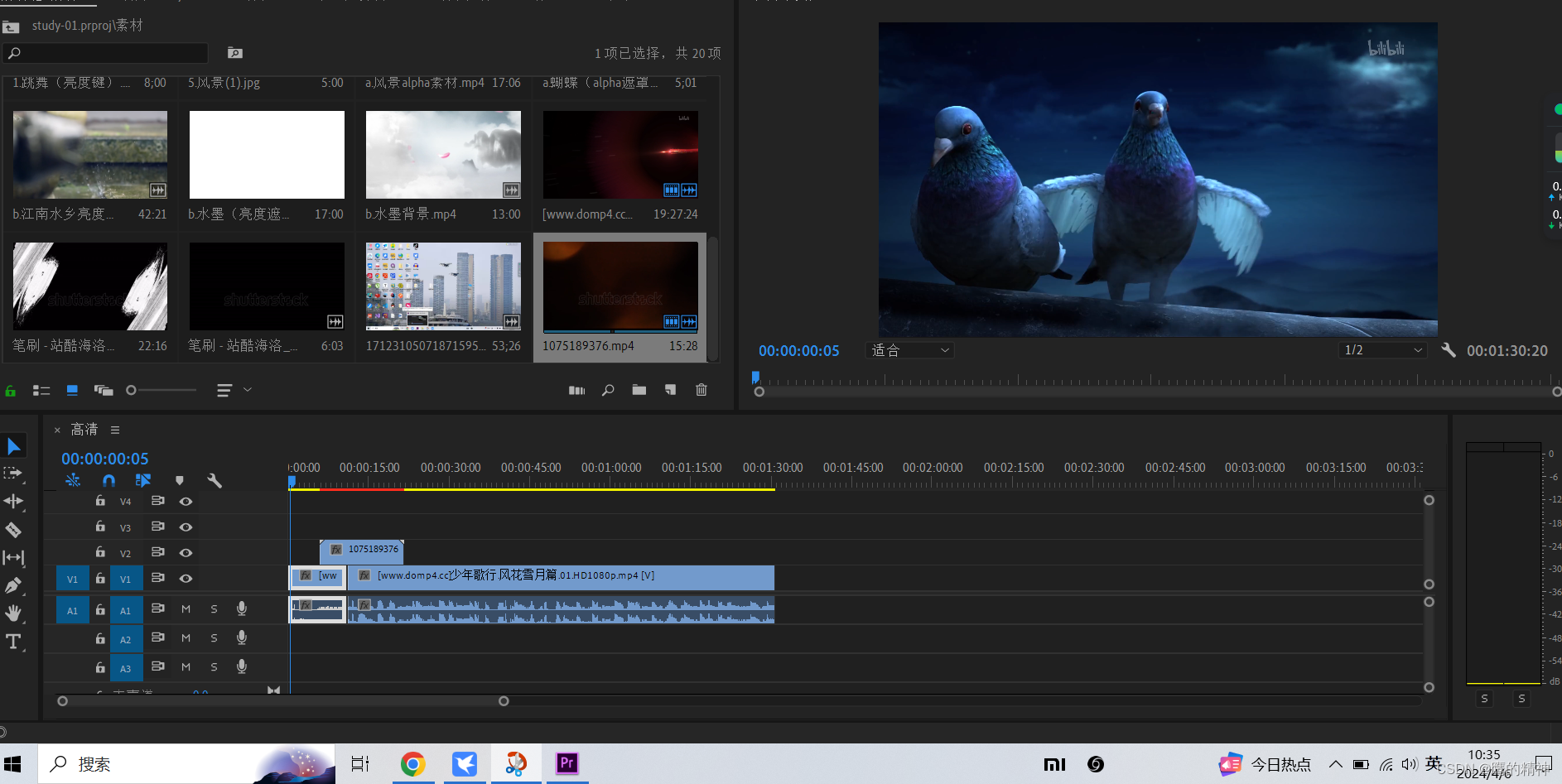Click new search bin icon beside search box
Viewport: 1562px width, 784px height.
235,53
